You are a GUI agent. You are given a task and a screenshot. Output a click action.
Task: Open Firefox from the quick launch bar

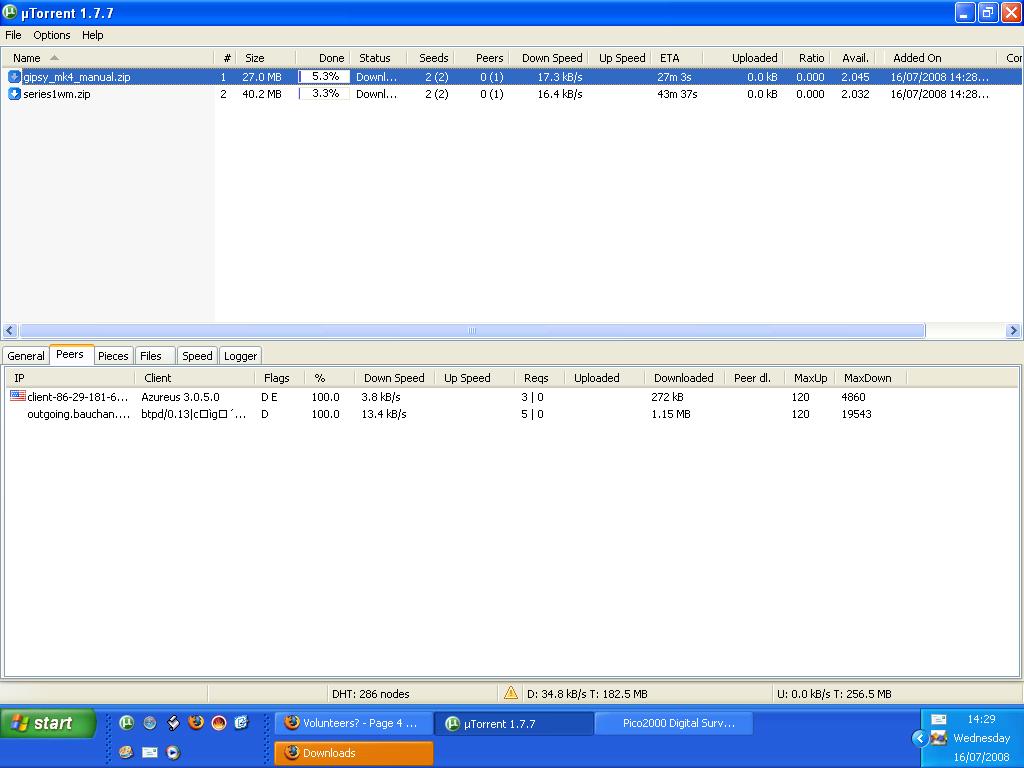[196, 723]
